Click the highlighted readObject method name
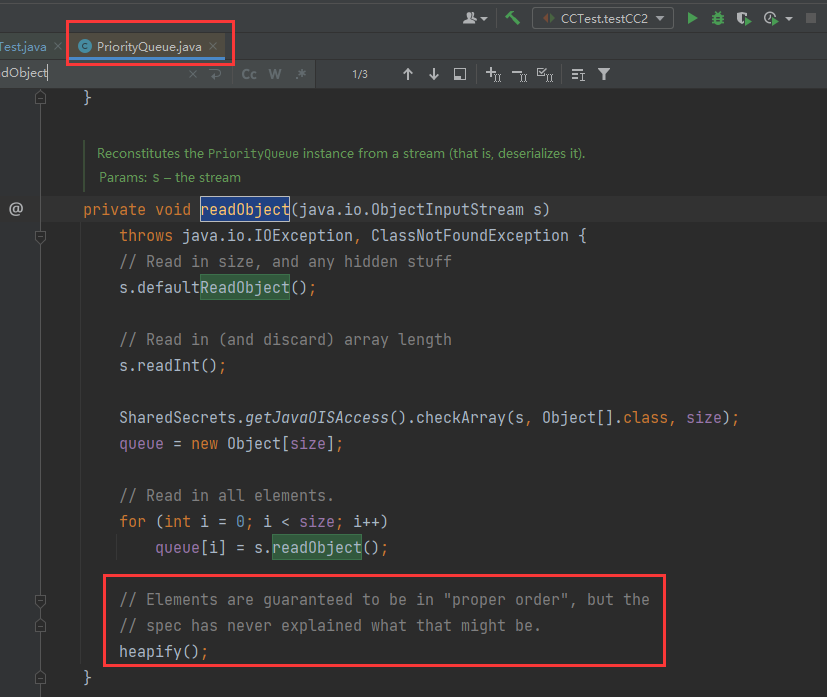The height and width of the screenshot is (697, 827). point(245,209)
